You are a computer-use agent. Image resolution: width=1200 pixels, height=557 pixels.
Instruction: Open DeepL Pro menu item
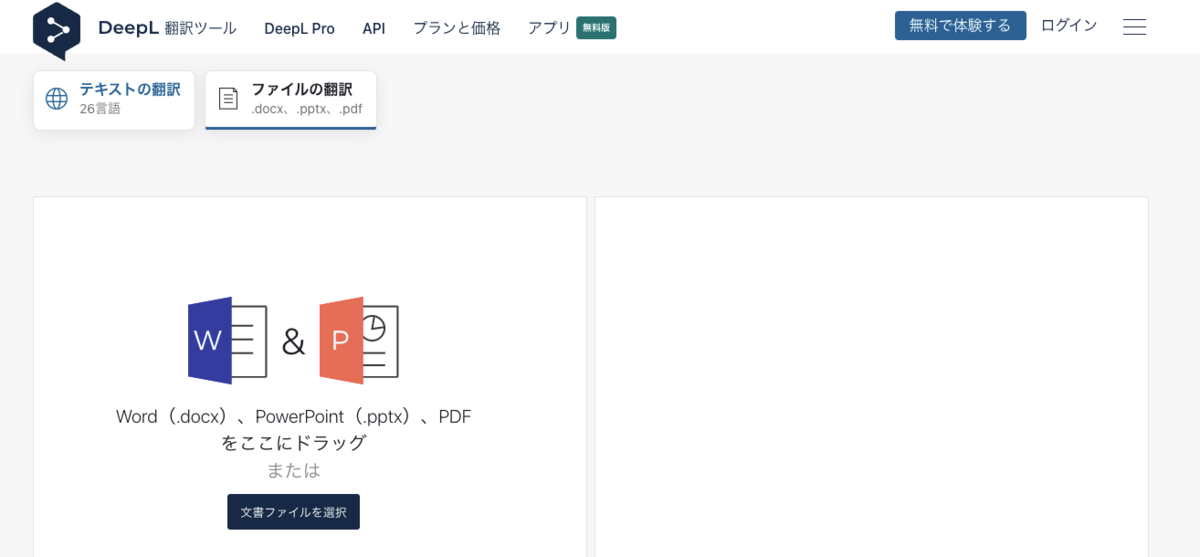coord(299,28)
